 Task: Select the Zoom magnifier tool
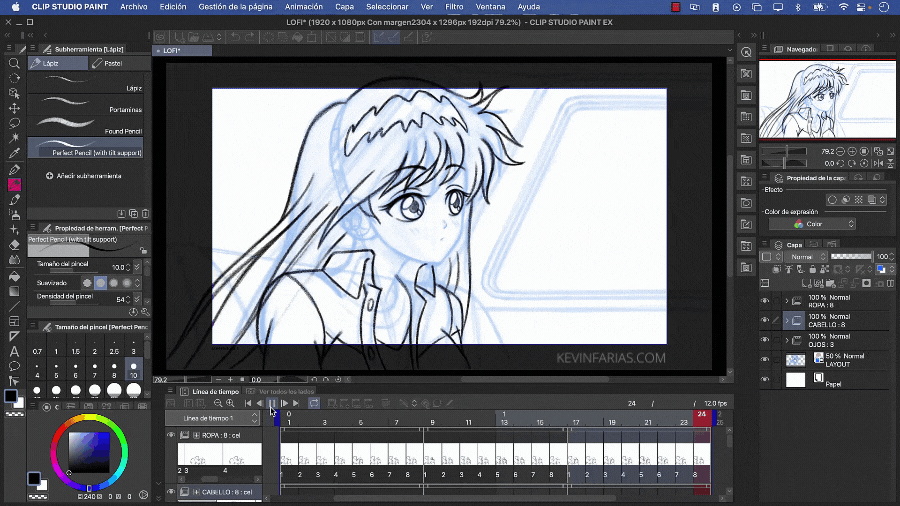coord(14,63)
